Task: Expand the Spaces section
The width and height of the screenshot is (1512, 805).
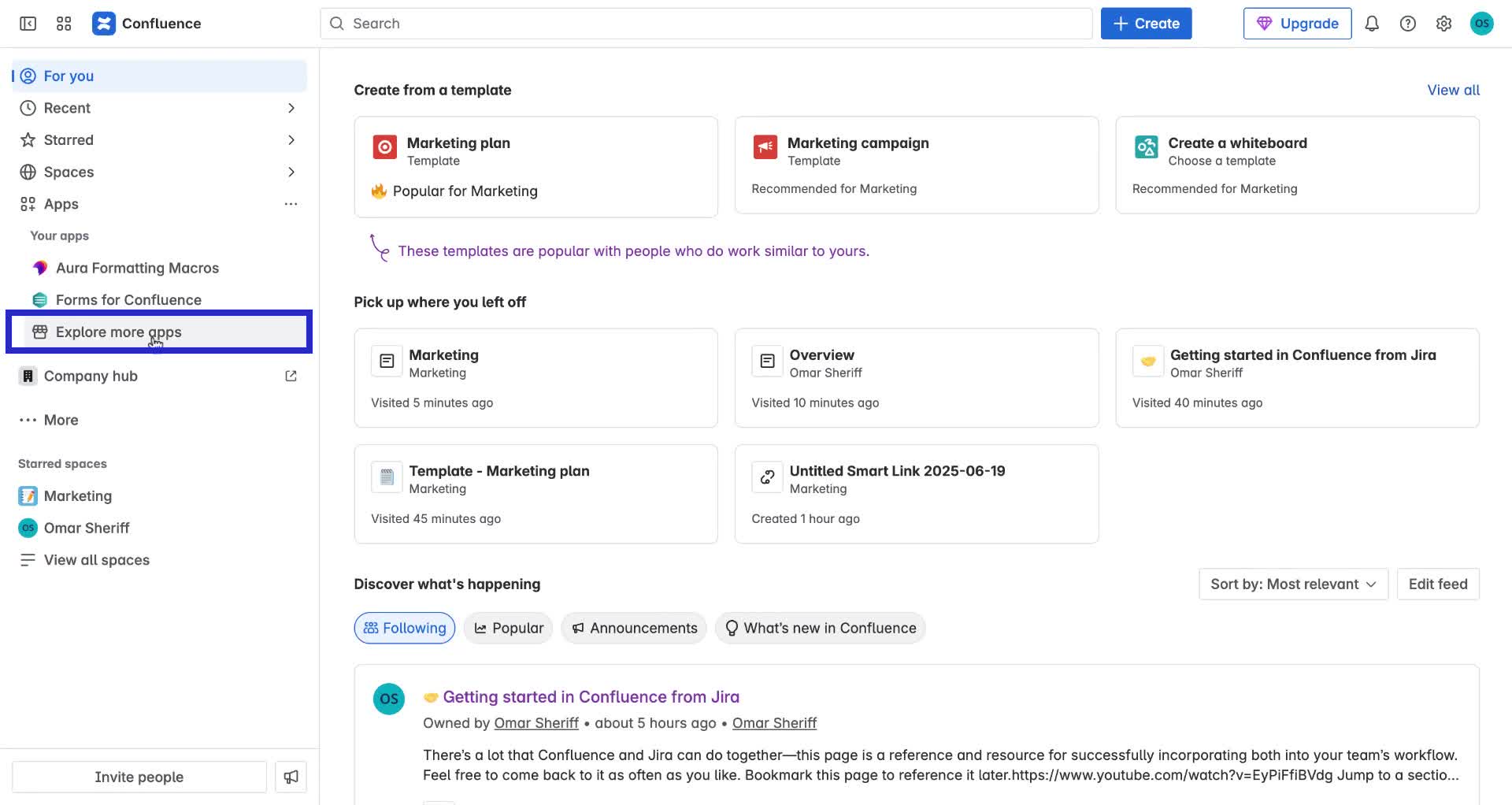Action: tap(291, 172)
